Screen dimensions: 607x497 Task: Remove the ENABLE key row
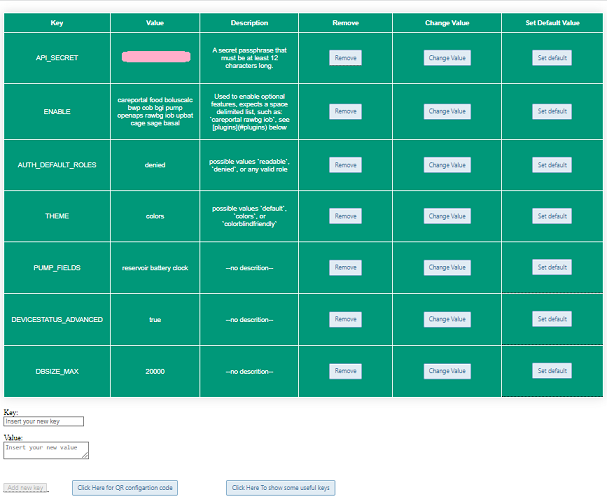pyautogui.click(x=345, y=111)
